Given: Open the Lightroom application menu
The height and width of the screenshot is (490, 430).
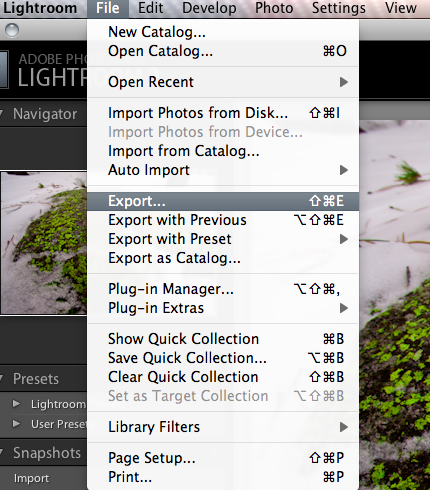Looking at the screenshot, I should (x=40, y=8).
